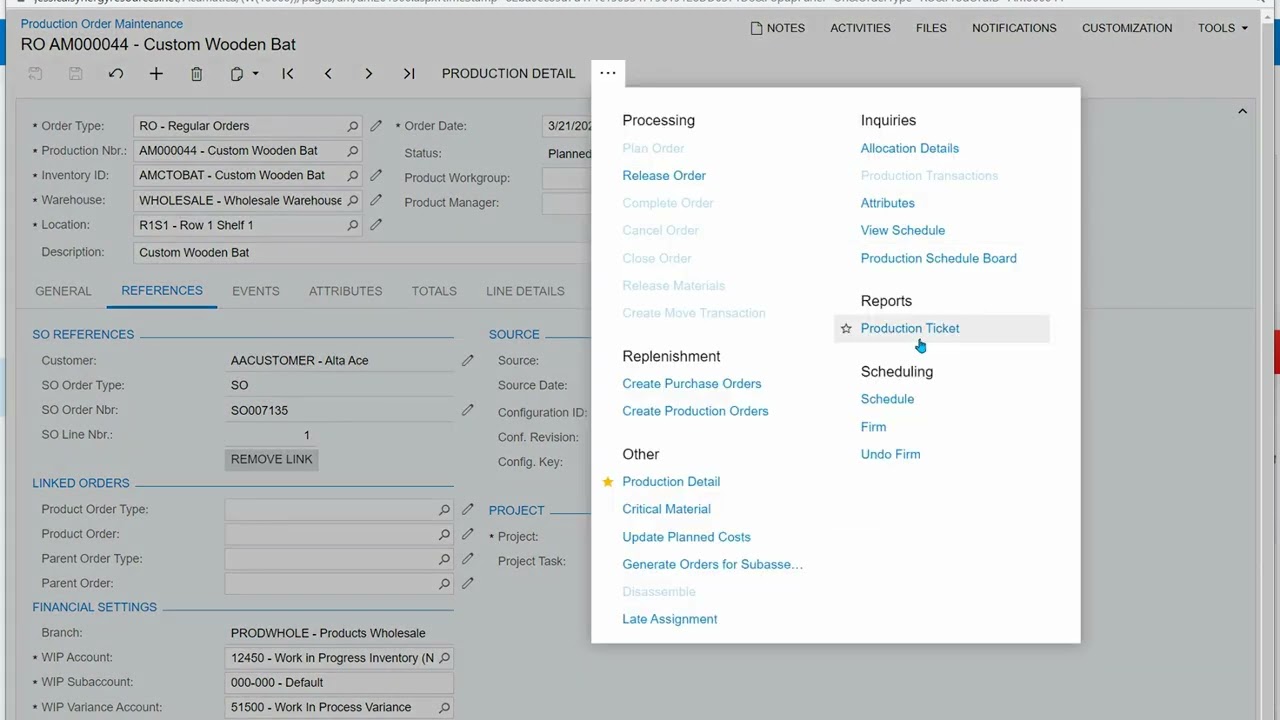Viewport: 1280px width, 720px height.
Task: Open the Notes panel
Action: coord(778,28)
